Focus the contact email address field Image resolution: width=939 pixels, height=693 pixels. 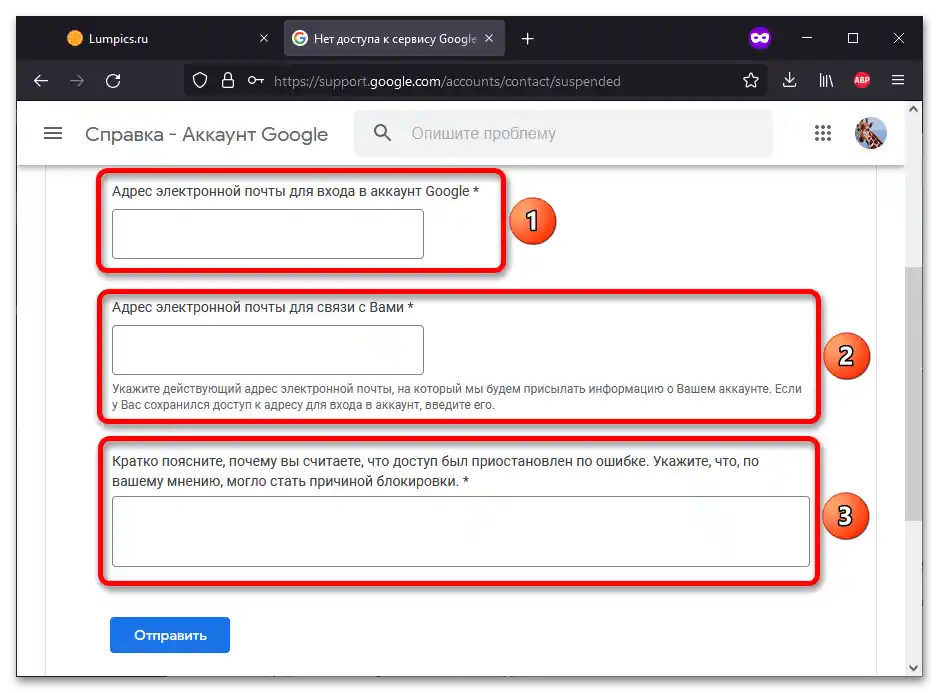coord(268,350)
